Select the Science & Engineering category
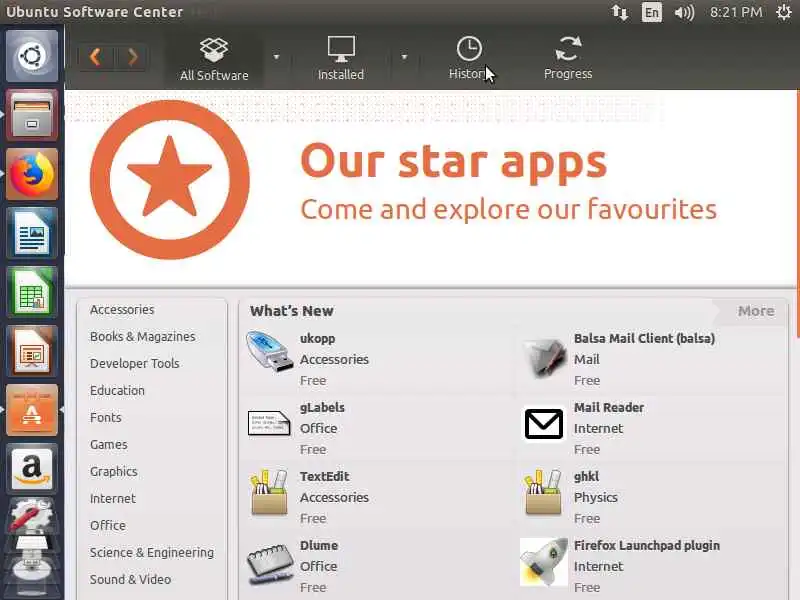The image size is (800, 600). (x=152, y=553)
